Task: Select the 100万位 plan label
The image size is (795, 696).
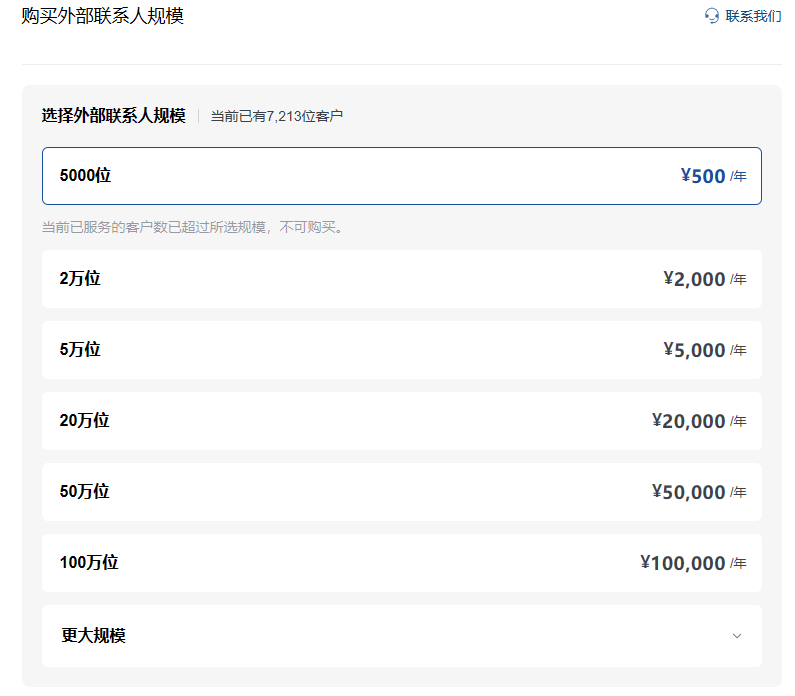Action: pos(89,563)
